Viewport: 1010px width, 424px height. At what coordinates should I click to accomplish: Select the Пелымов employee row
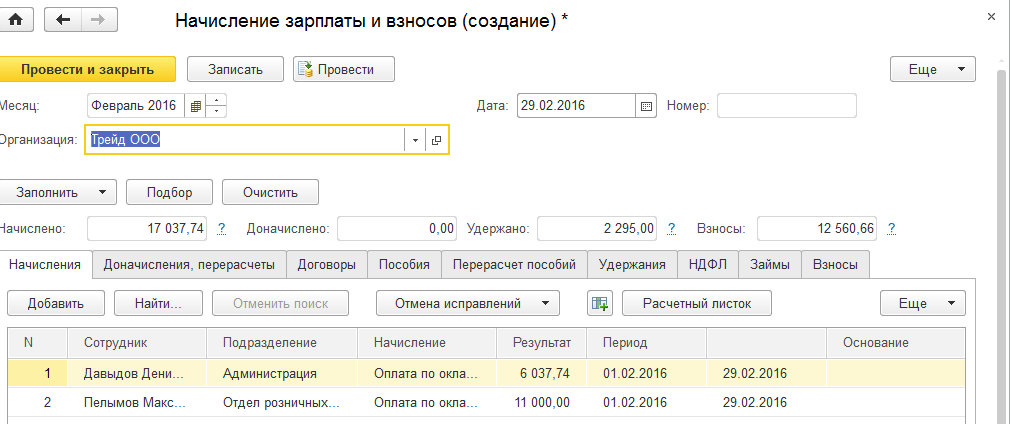[136, 403]
